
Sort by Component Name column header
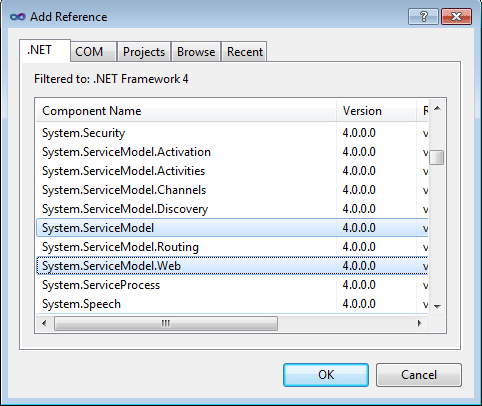[x=186, y=111]
